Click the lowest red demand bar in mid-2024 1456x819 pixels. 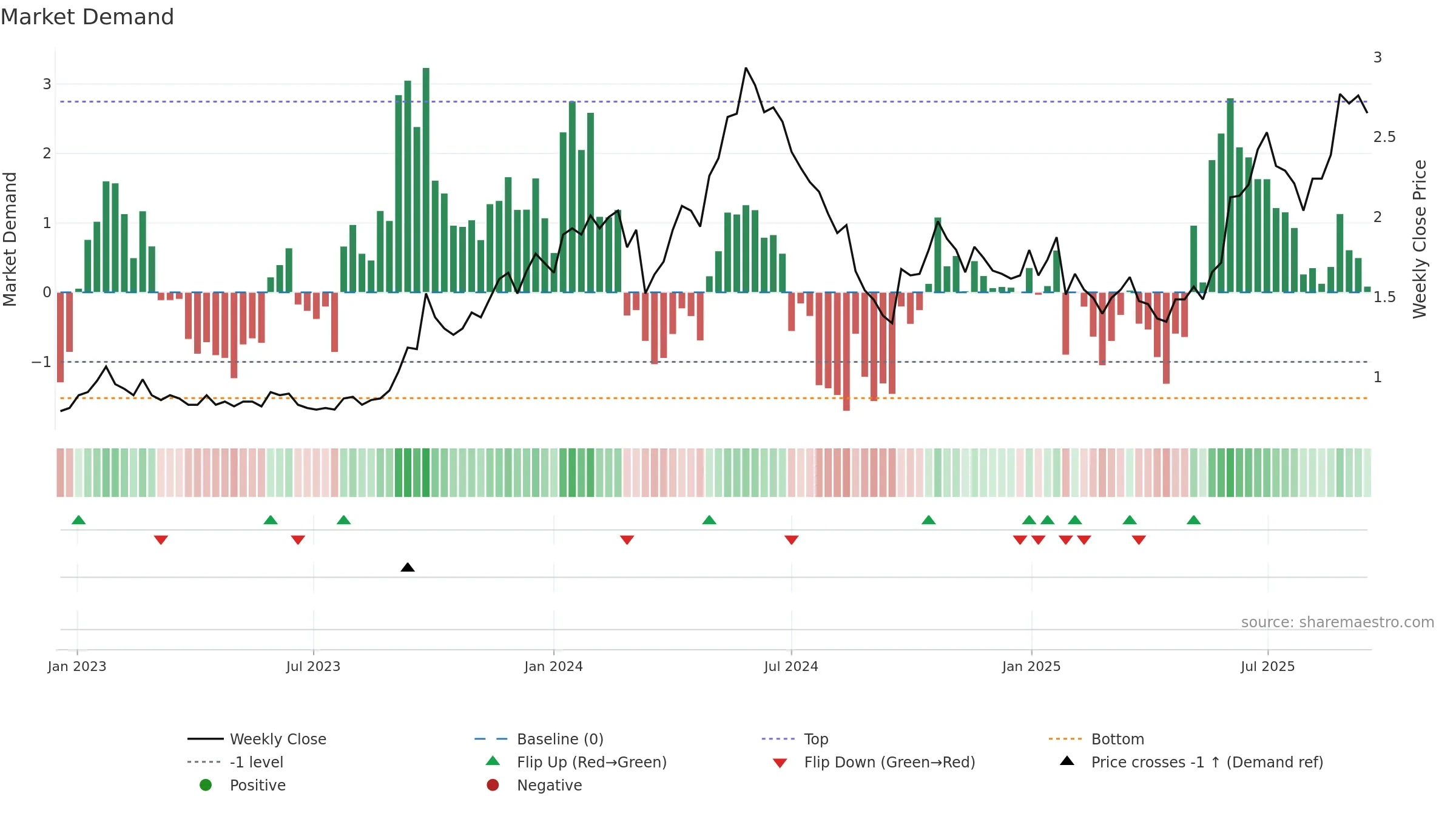(x=846, y=352)
